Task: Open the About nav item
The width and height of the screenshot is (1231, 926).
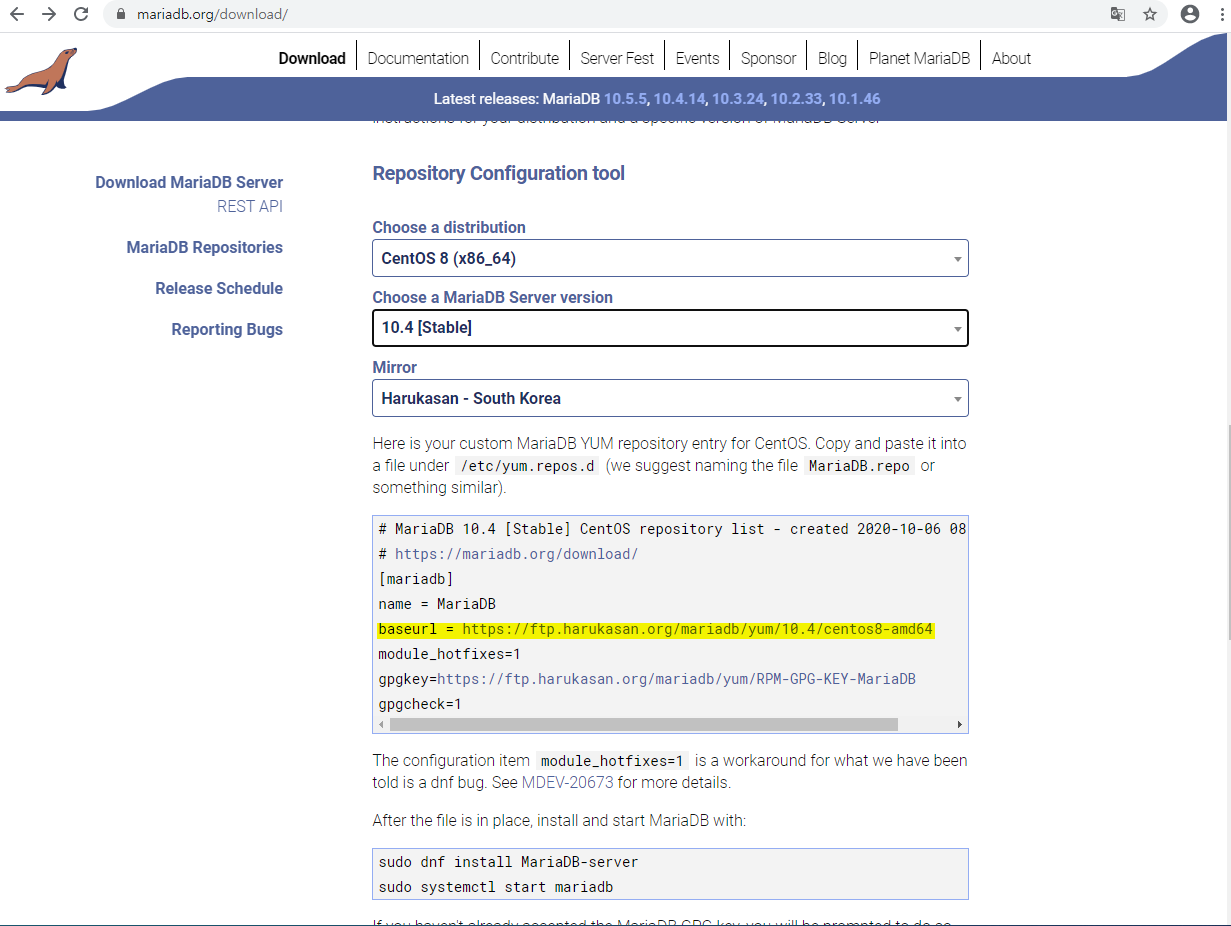Action: click(1011, 58)
